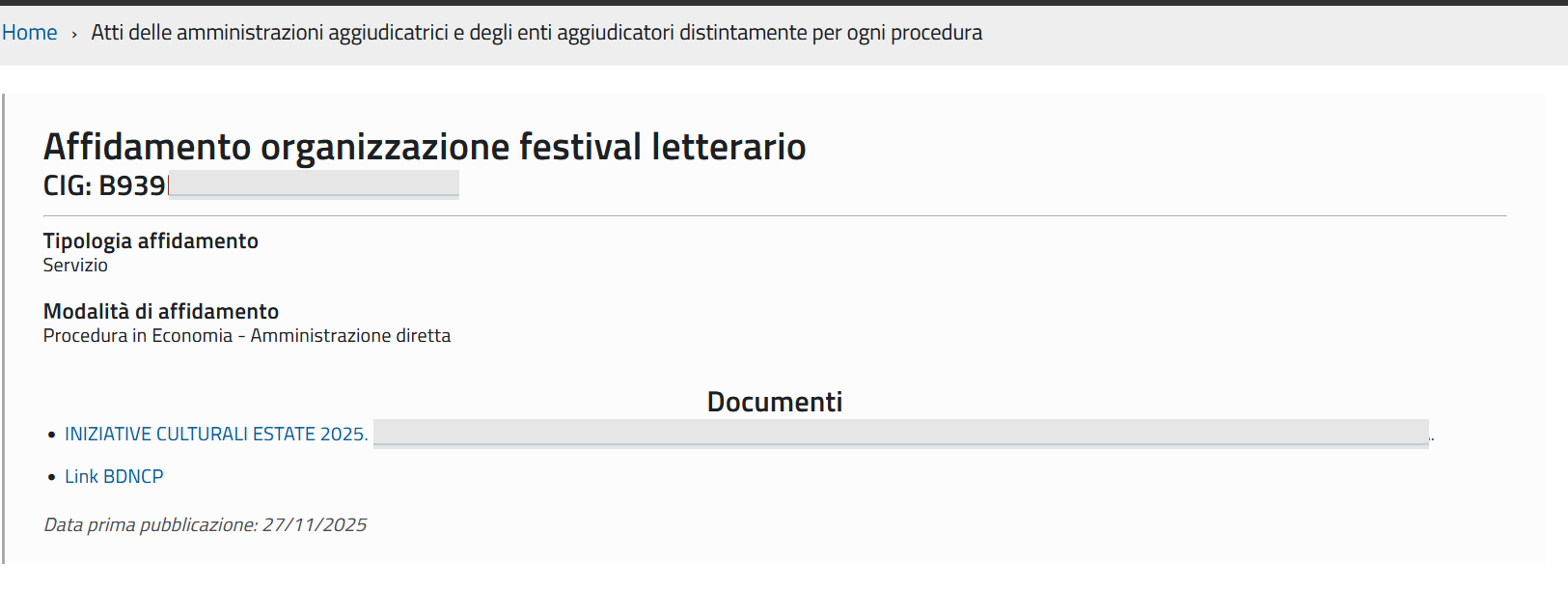Open the INIZIATIVE CULTURALI ESTATE 2025 document
Image resolution: width=1568 pixels, height=591 pixels.
pyautogui.click(x=216, y=435)
